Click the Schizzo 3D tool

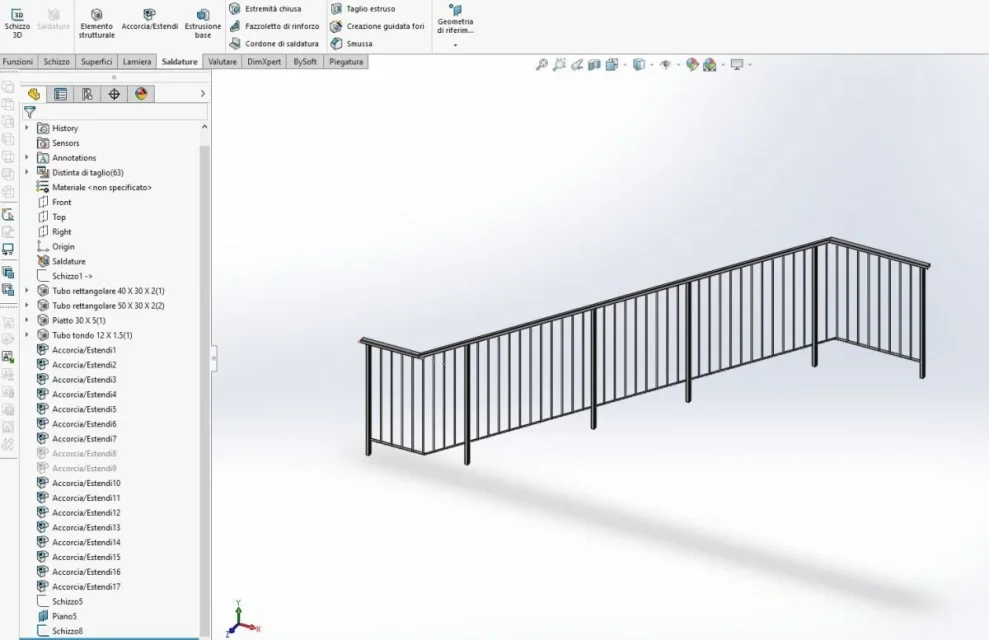coord(17,21)
